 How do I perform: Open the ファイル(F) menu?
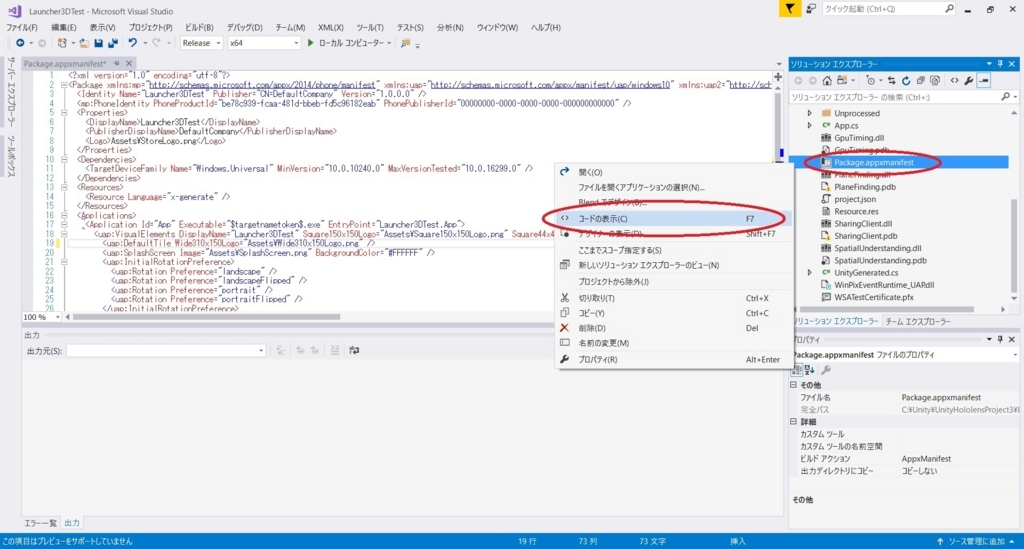pos(22,27)
